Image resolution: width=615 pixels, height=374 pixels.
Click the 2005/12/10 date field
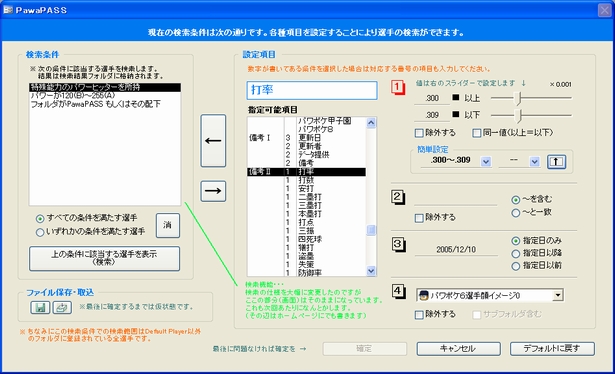(456, 250)
